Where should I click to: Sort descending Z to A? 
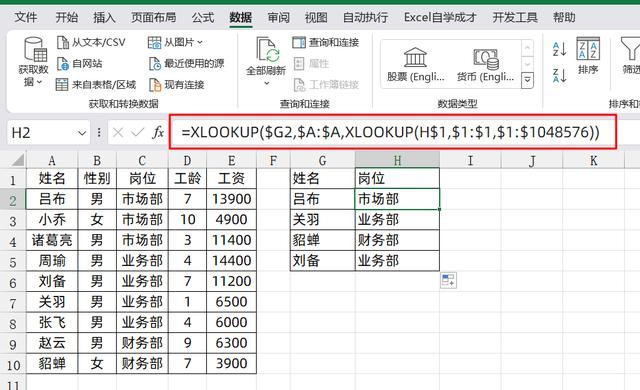click(x=559, y=75)
